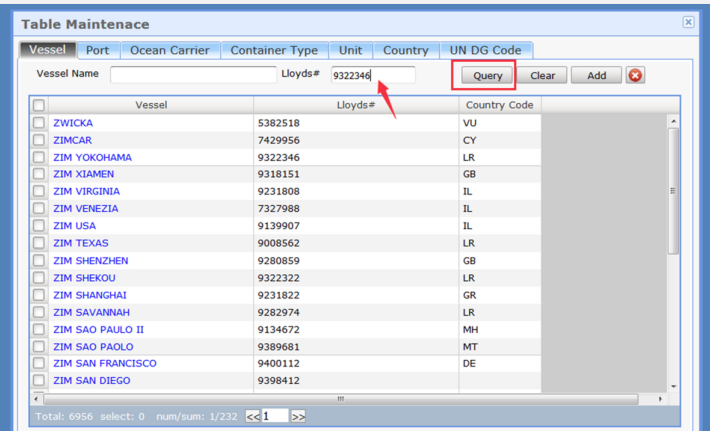Focus the Vessel Name input field
This screenshot has height=431, width=710.
tap(192, 75)
